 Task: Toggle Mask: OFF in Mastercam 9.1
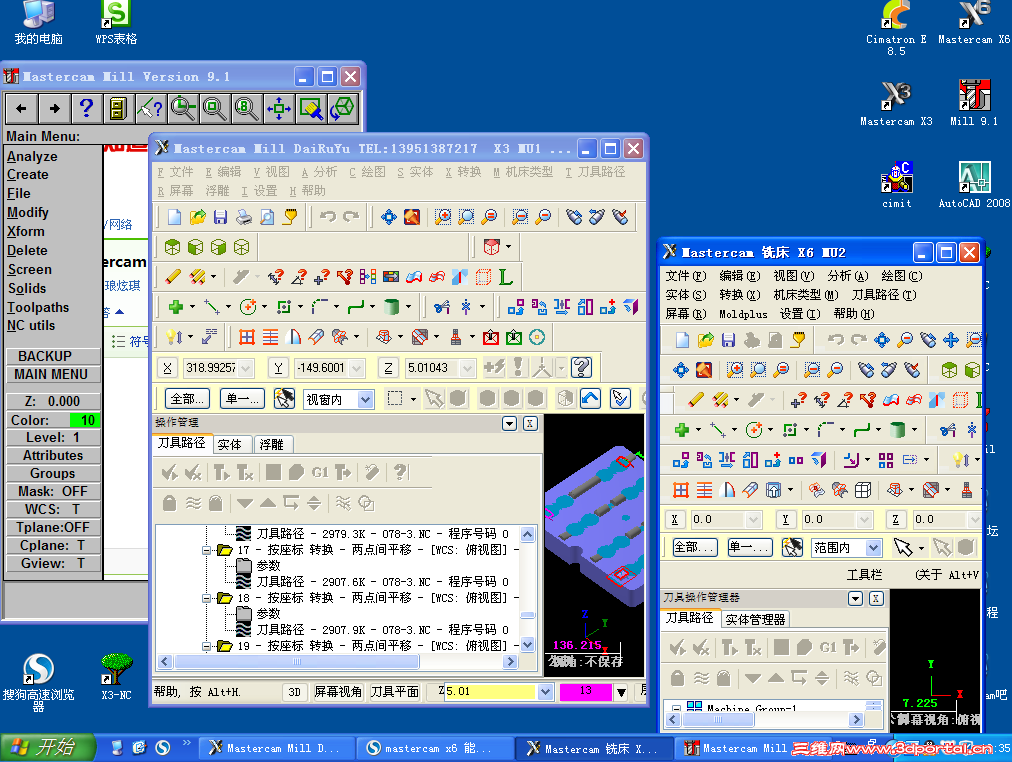(53, 491)
